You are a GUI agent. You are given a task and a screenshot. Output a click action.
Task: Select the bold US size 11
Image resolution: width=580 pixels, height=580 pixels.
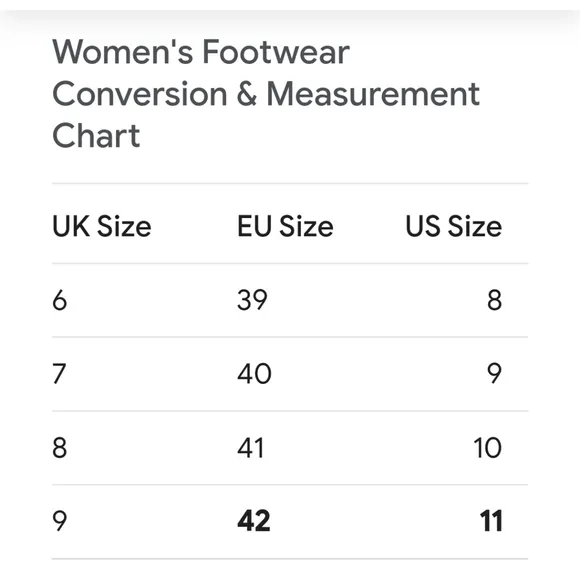(491, 521)
